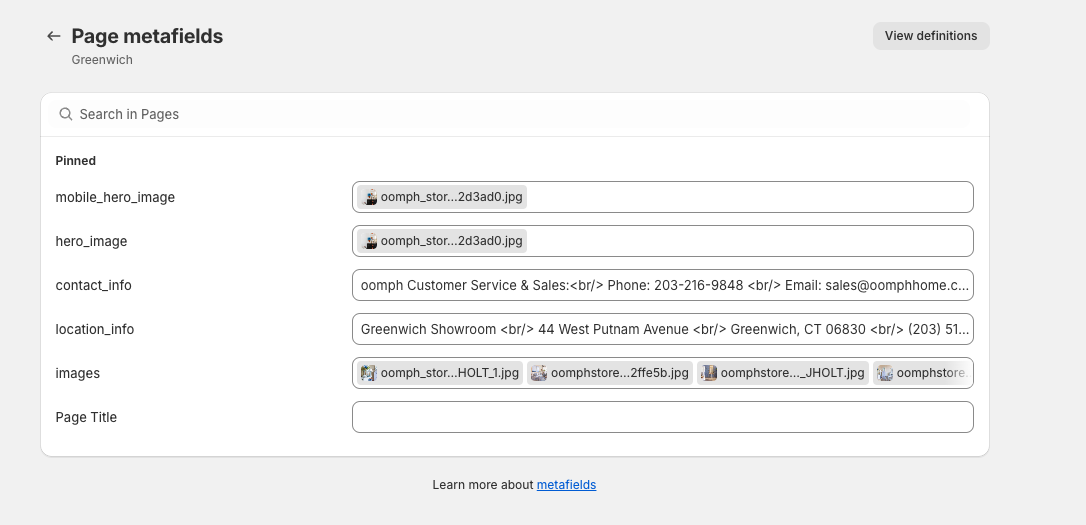Select the fourth, cut-off image chip
This screenshot has height=525, width=1086.
click(922, 373)
